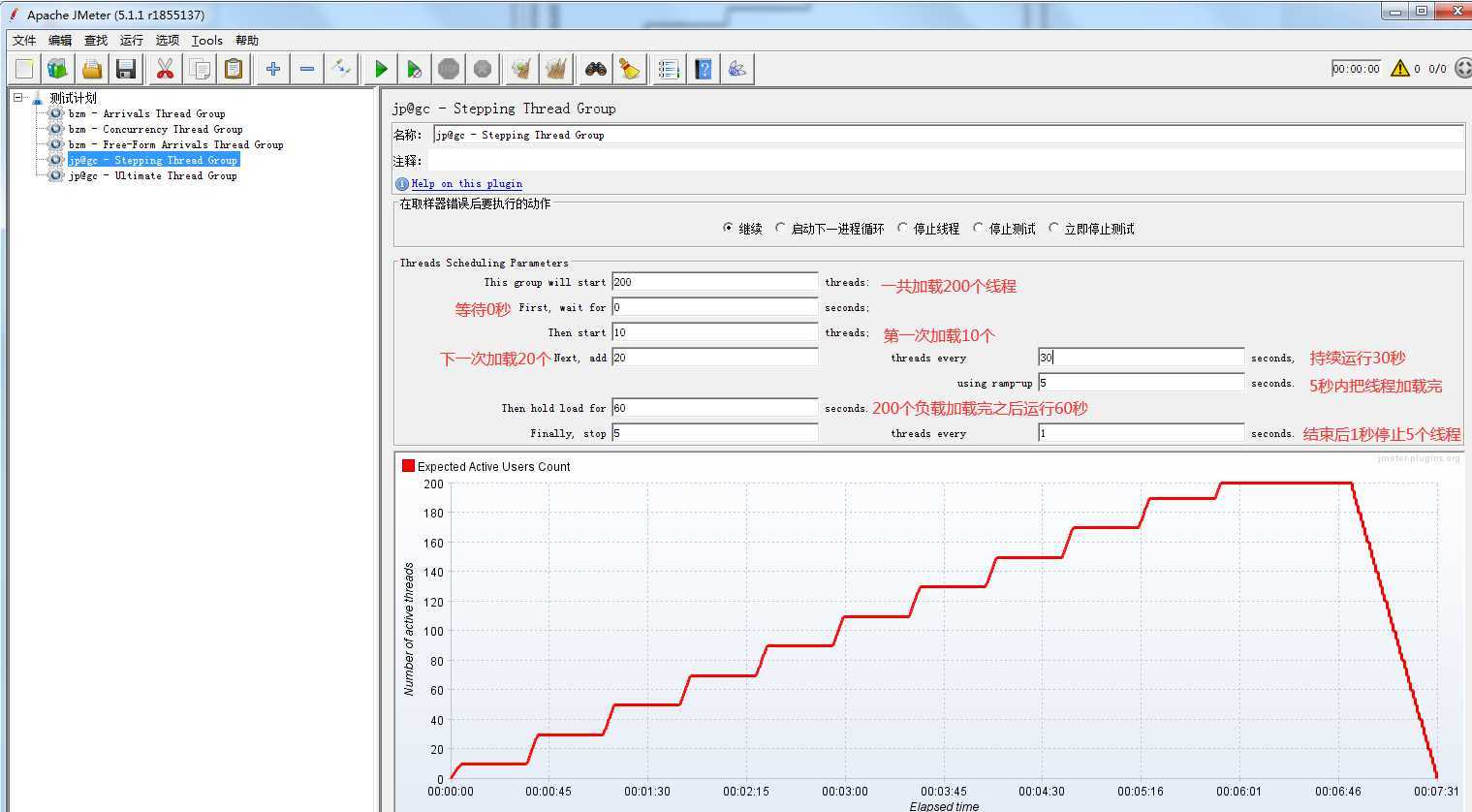Open the 运行 menu

[x=132, y=40]
